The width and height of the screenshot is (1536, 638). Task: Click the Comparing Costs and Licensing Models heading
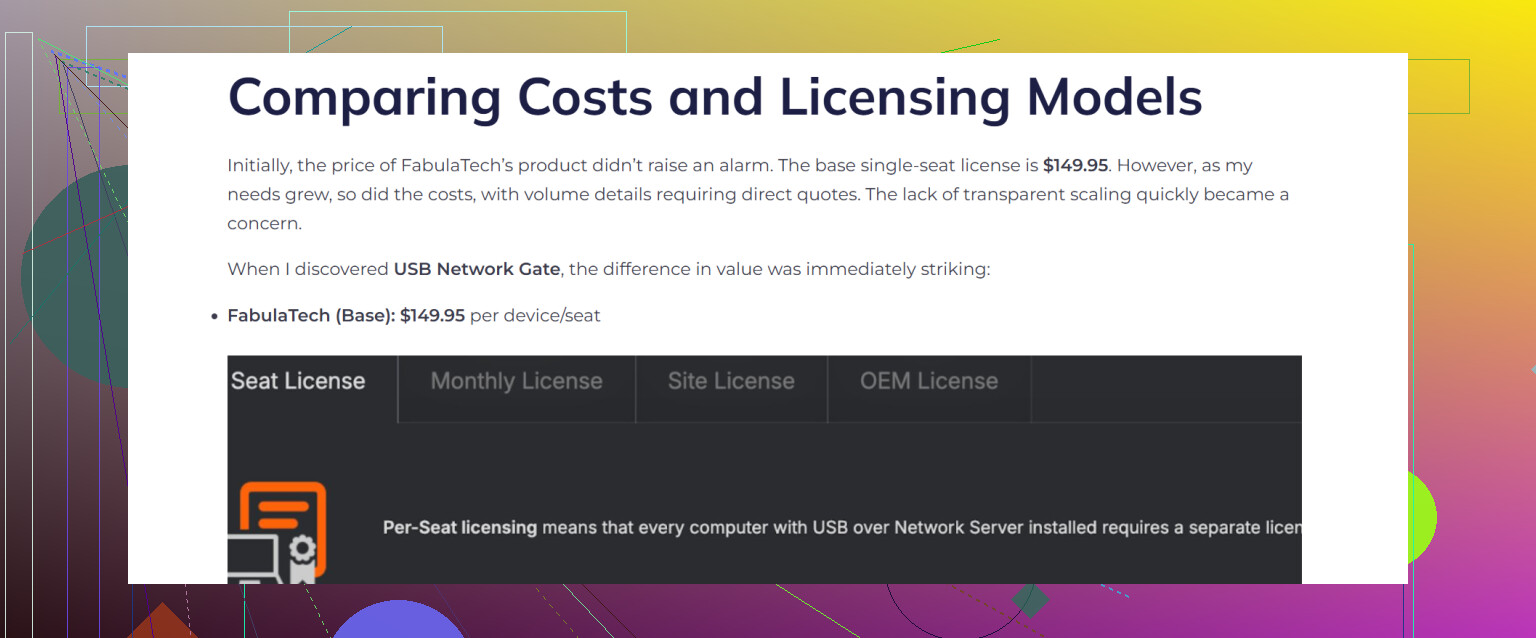714,98
